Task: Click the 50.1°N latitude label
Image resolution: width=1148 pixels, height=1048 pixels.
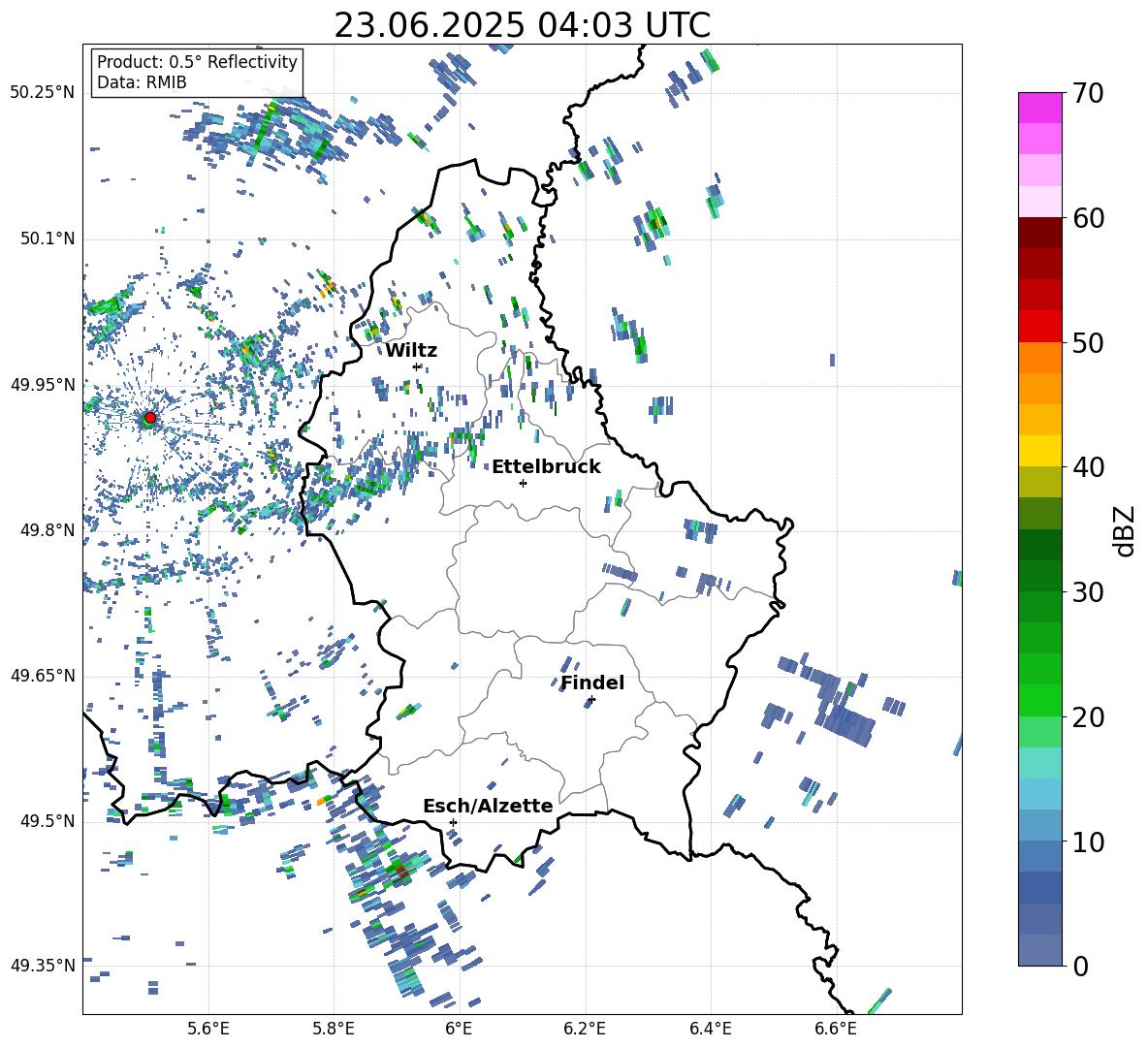Action: click(48, 238)
